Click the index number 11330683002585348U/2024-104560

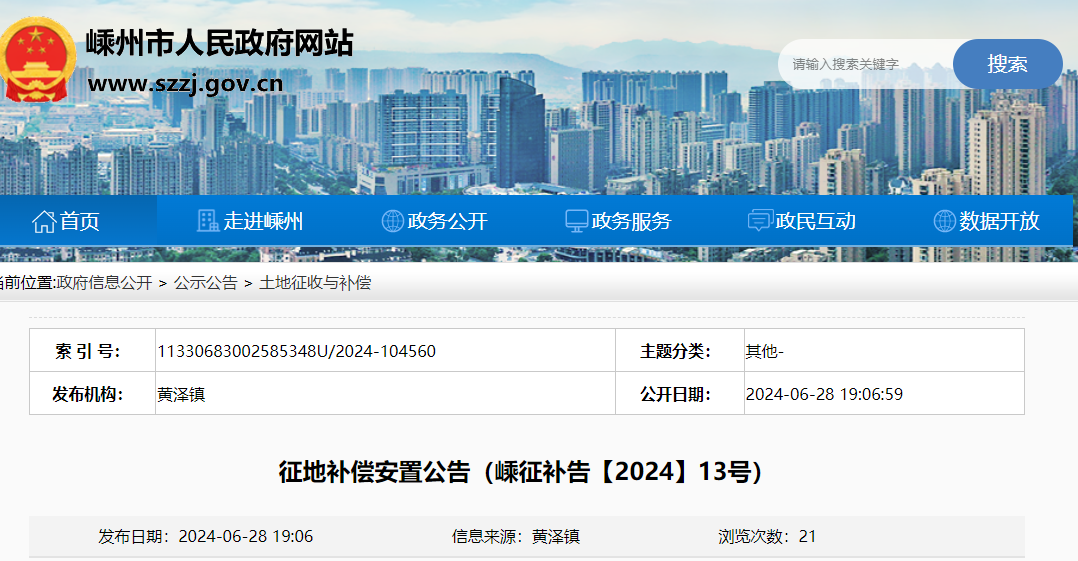296,351
